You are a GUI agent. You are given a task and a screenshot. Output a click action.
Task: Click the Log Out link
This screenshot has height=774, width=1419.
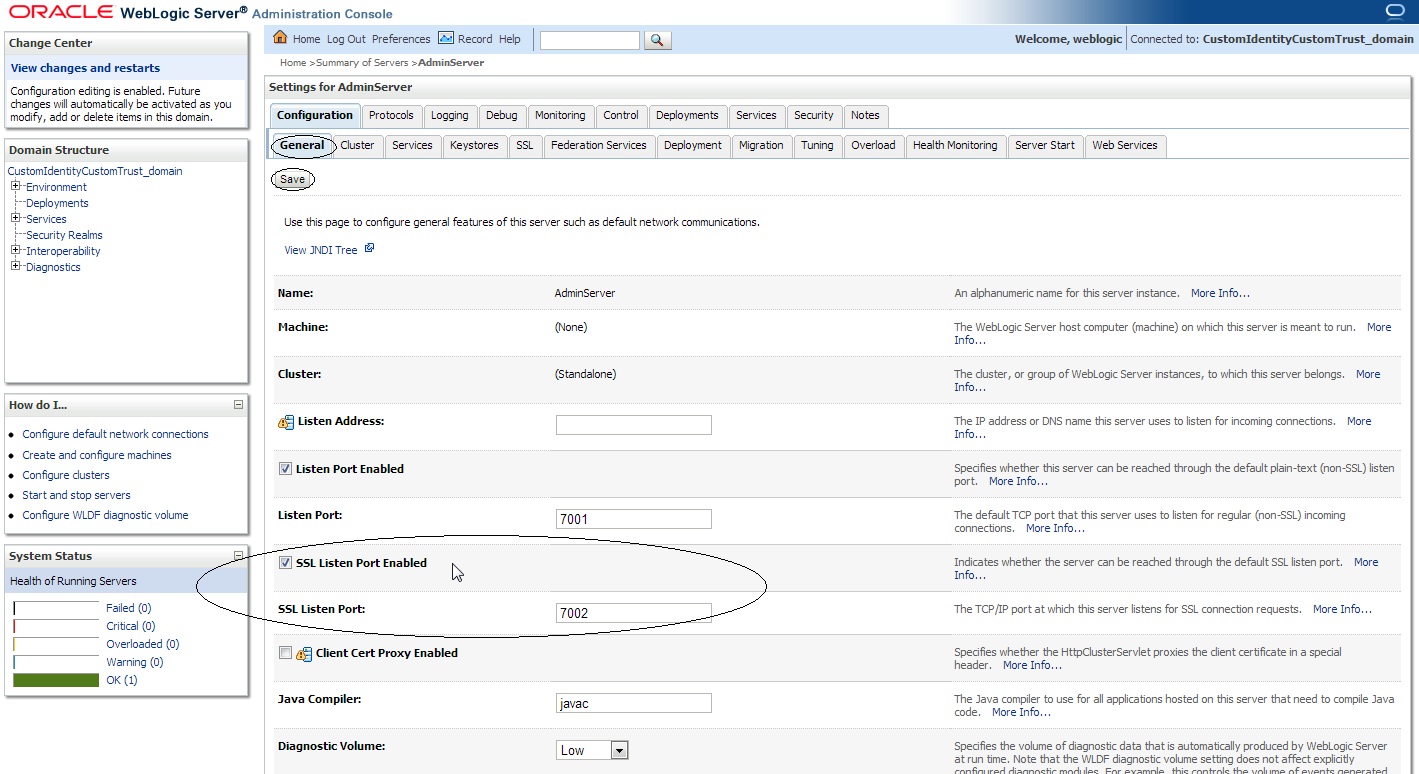pyautogui.click(x=346, y=39)
